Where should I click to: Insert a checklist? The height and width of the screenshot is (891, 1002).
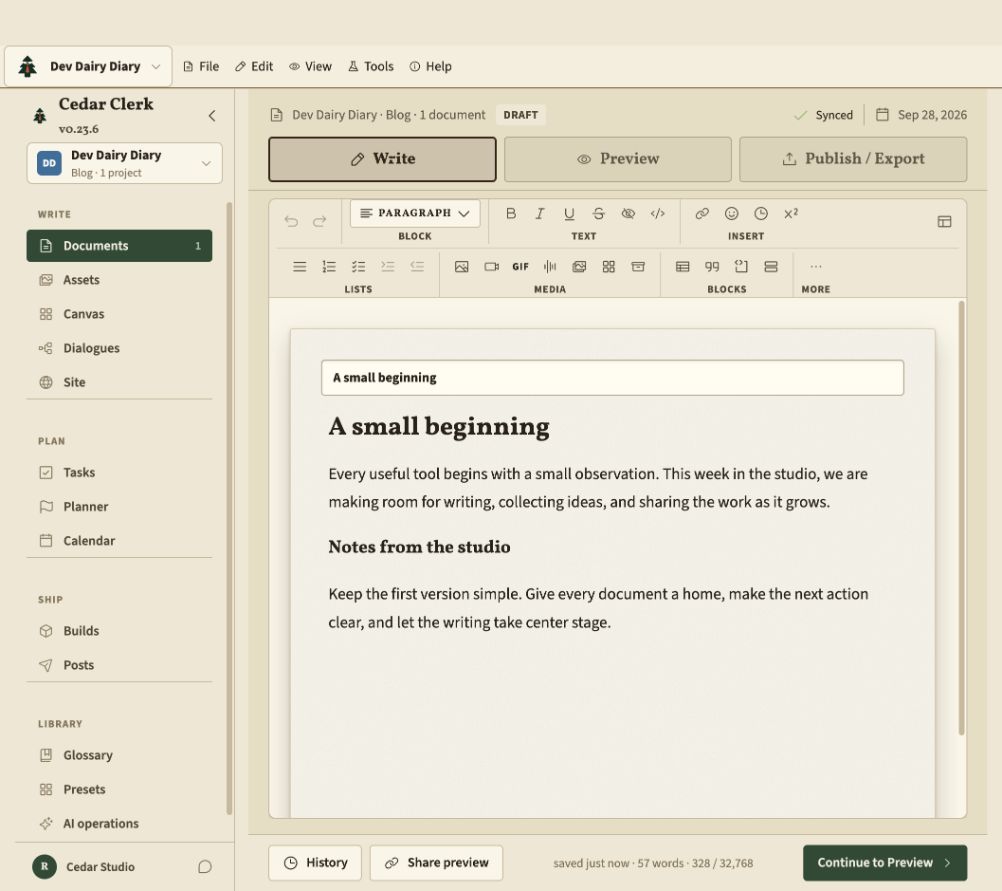pos(358,267)
